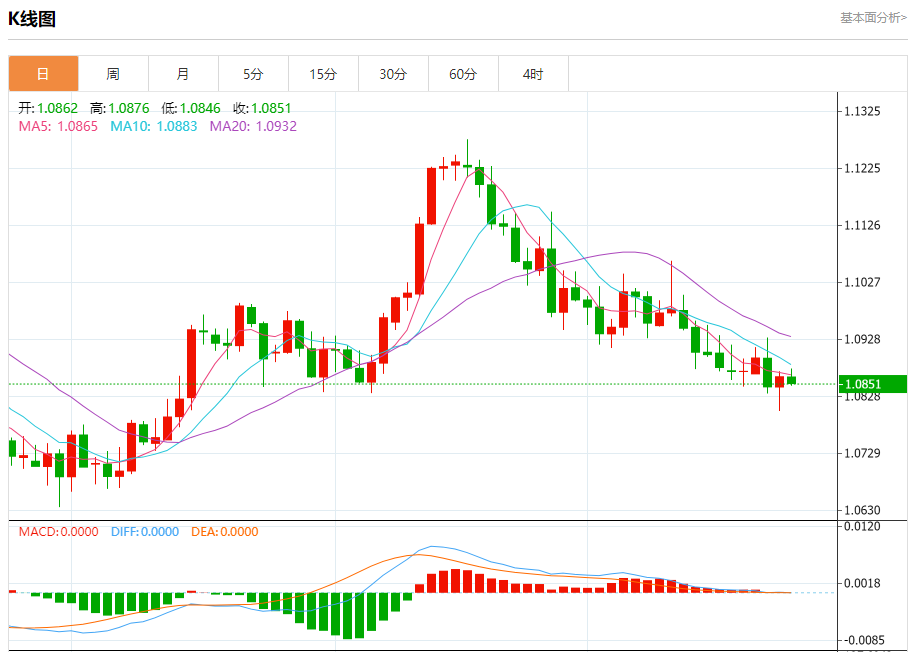This screenshot has width=918, height=652.
Task: Open the 60分 interval tab
Action: click(463, 74)
